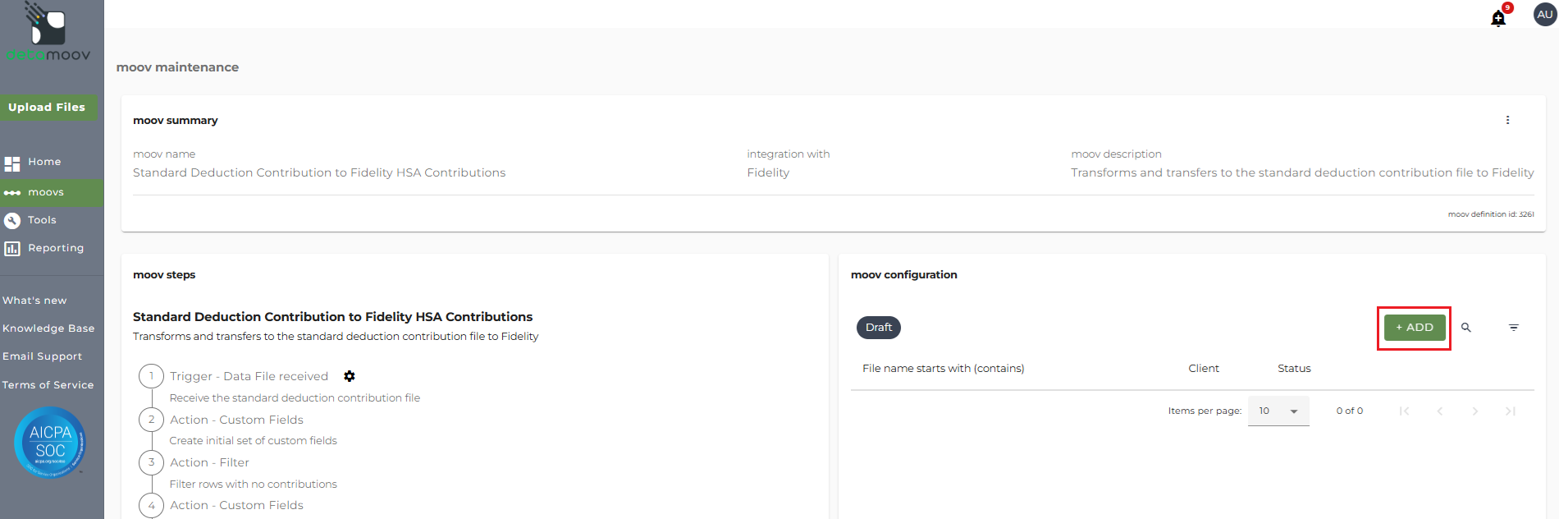Open the notifications bell icon

1498,18
